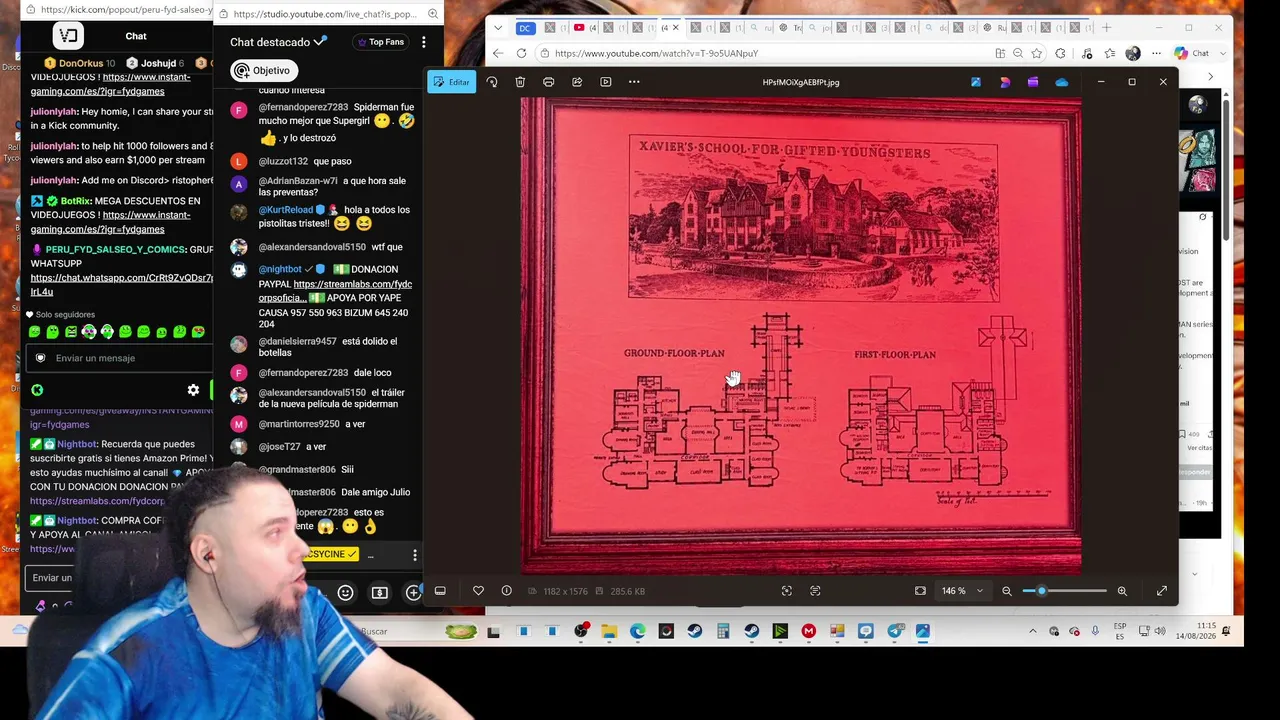Screen dimensions: 1280x720
Task: Click Enviar un mensaje input in Kick chat
Action: [x=119, y=358]
